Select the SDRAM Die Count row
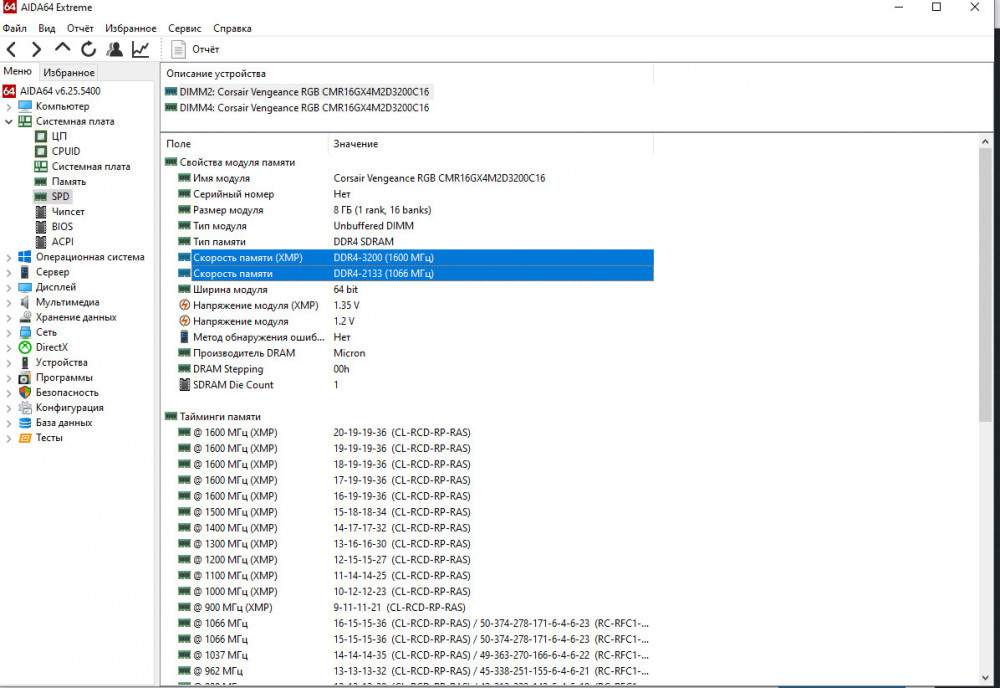Screen dimensions: 1000x688 415,385
